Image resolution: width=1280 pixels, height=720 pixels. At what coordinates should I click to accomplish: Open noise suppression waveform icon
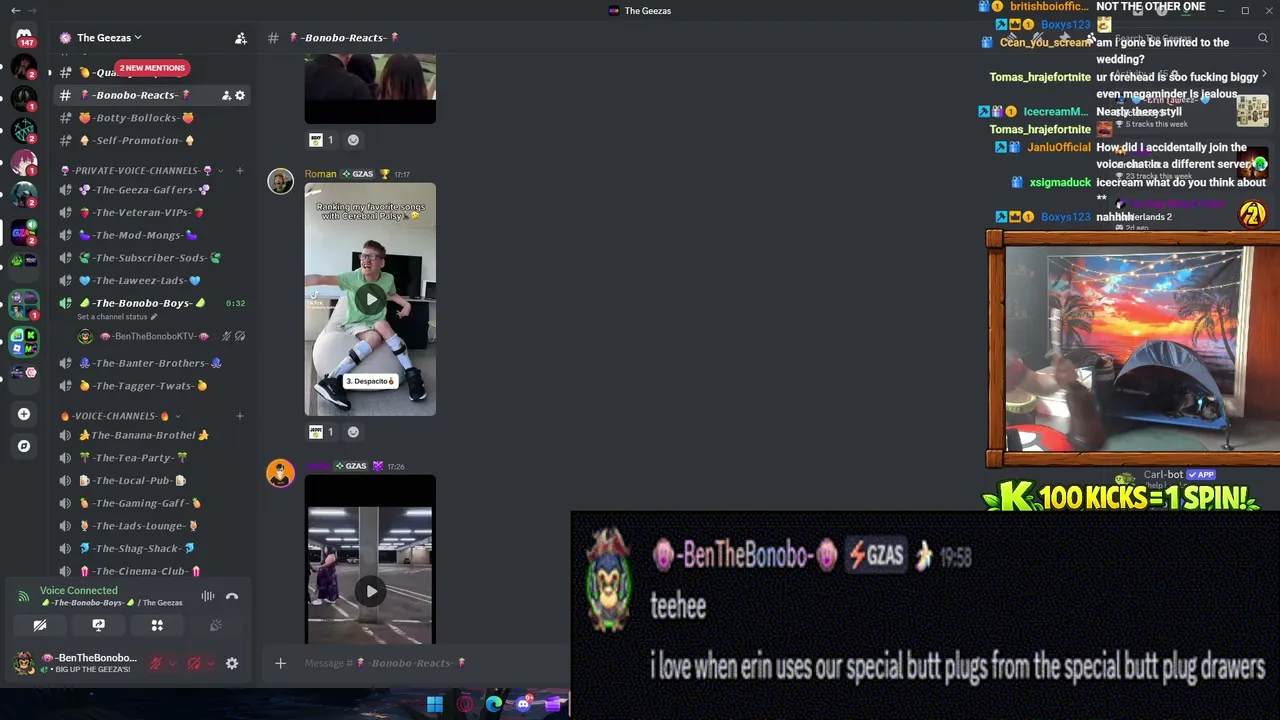[x=208, y=596]
